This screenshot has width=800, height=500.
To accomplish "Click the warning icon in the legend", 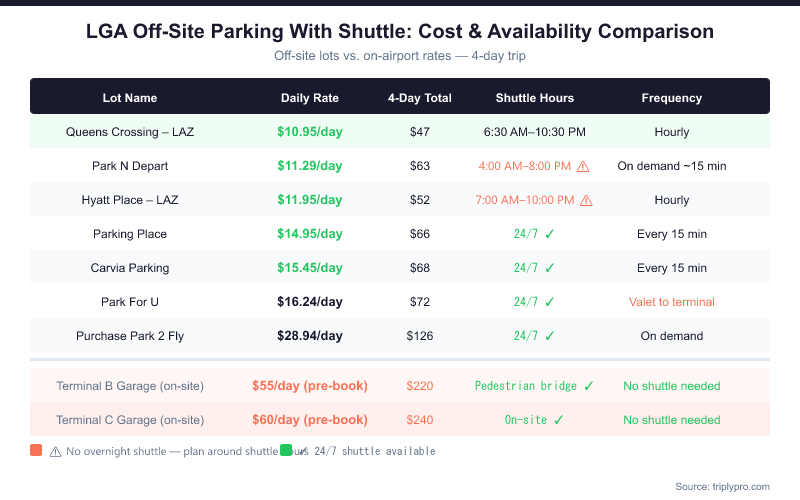I will 55,451.
